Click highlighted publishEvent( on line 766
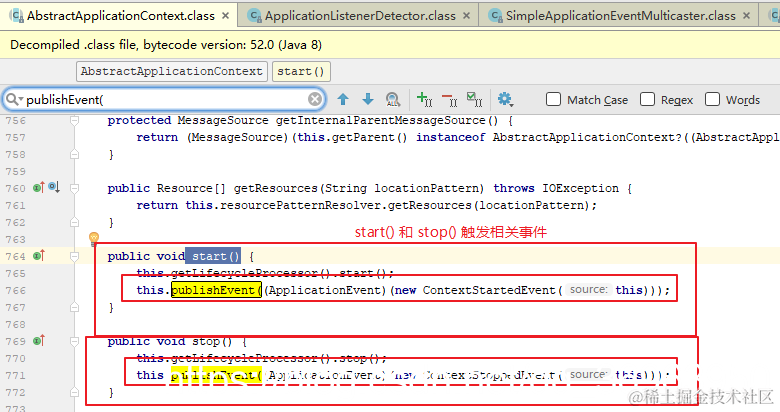Screen dimensions: 780x412 pos(216,290)
